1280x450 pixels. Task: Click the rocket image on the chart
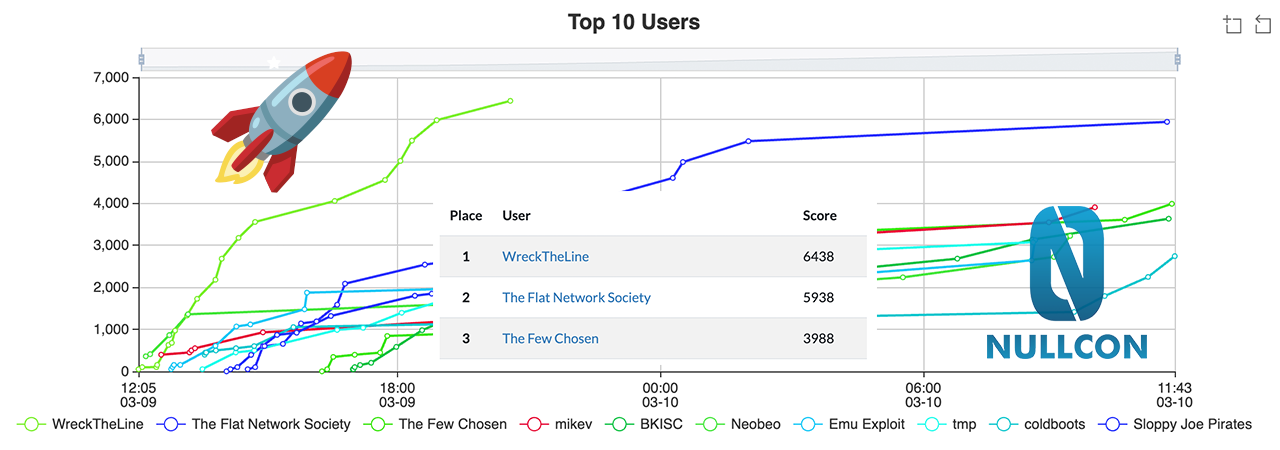click(x=283, y=120)
